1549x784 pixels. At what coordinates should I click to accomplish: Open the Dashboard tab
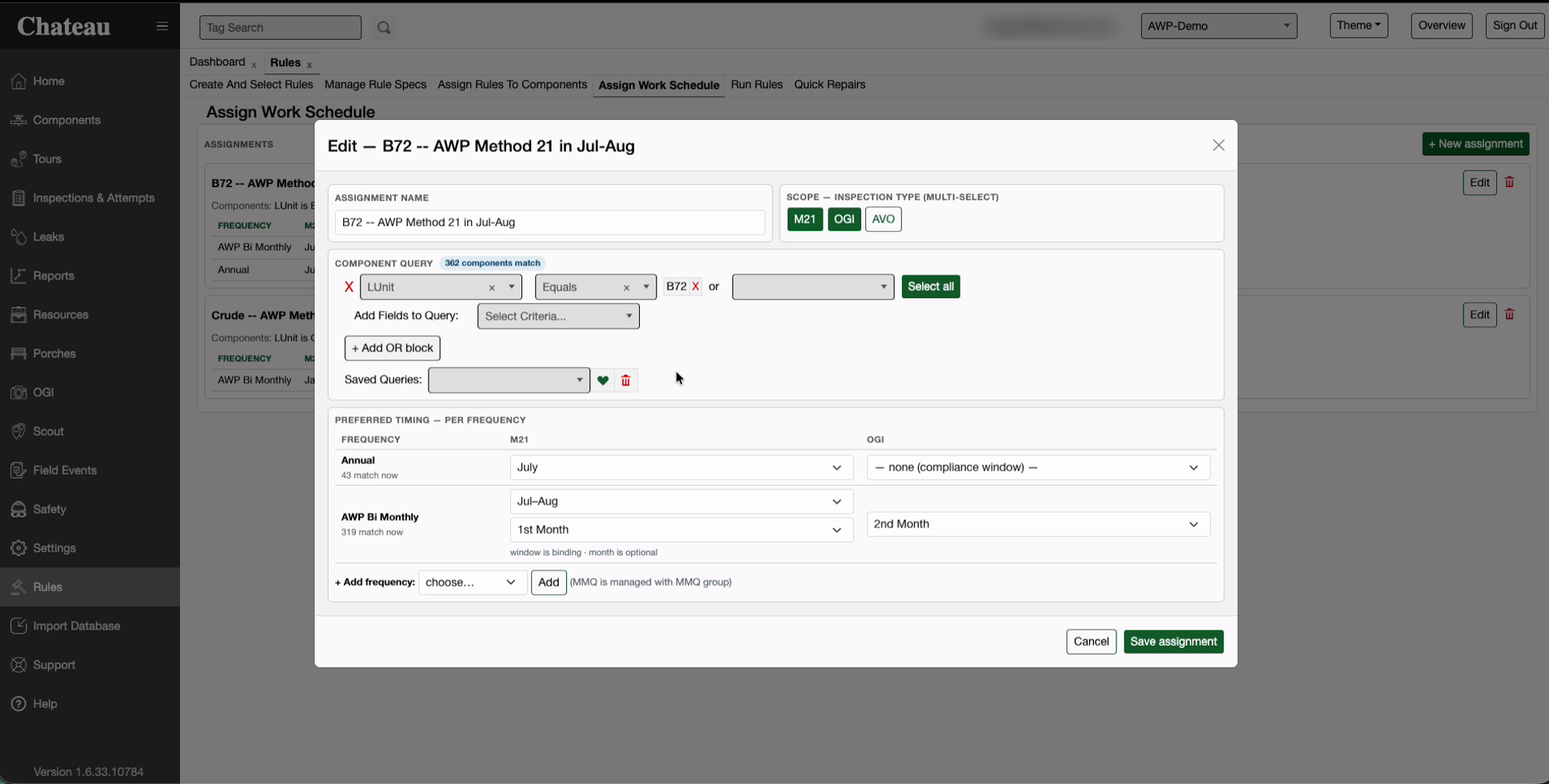coord(218,62)
